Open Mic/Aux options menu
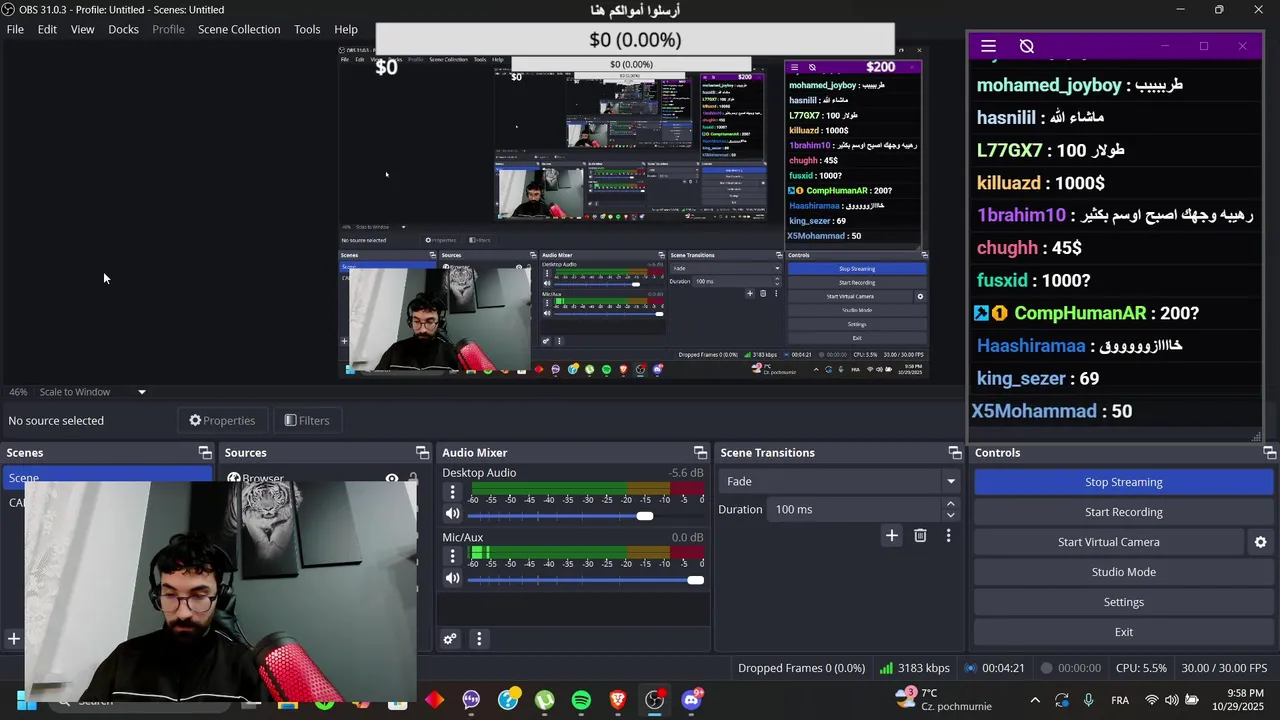 coord(452,556)
